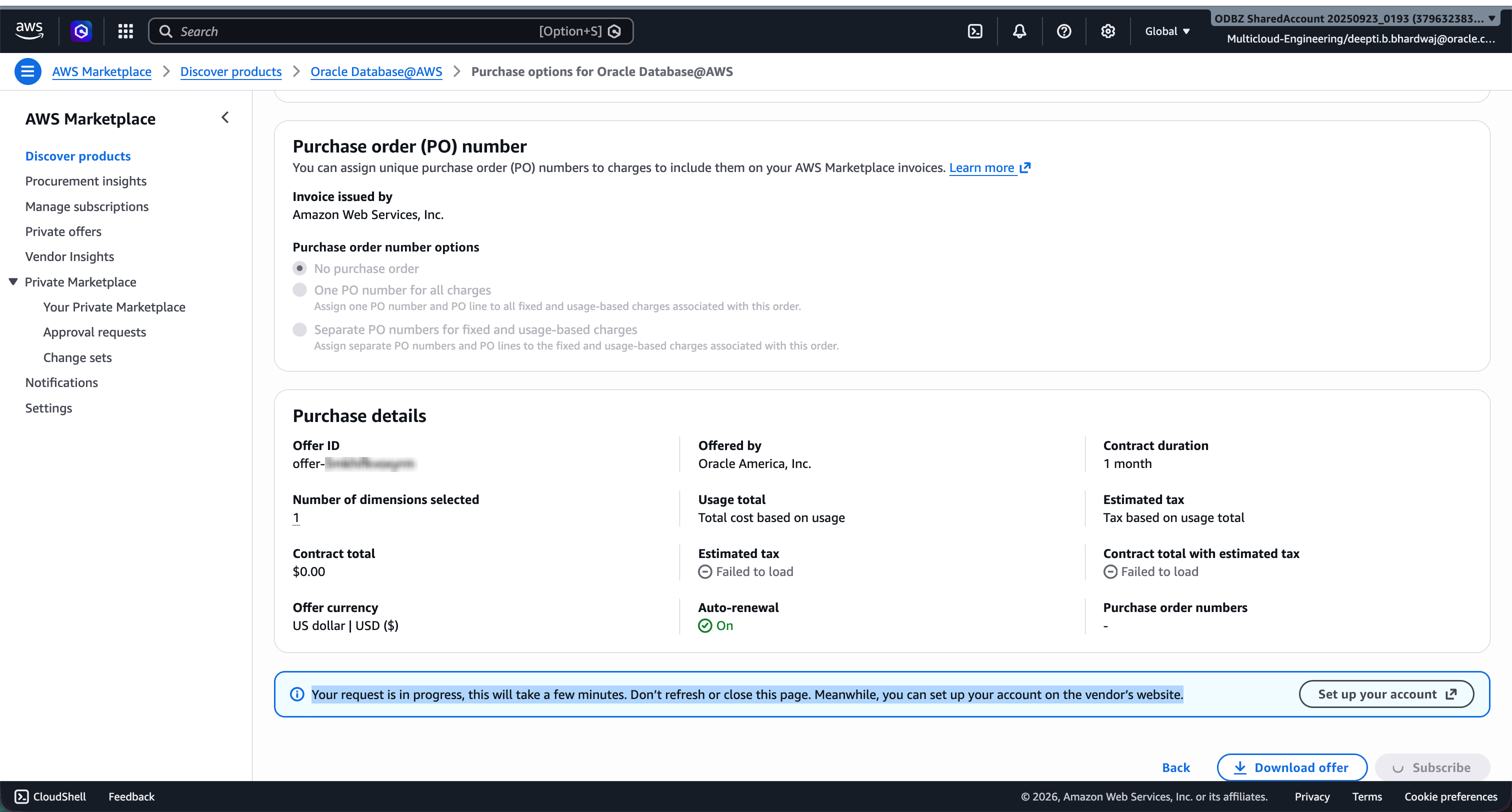Click the '1 month' contract duration value
The height and width of the screenshot is (812, 1512).
[x=1127, y=463]
